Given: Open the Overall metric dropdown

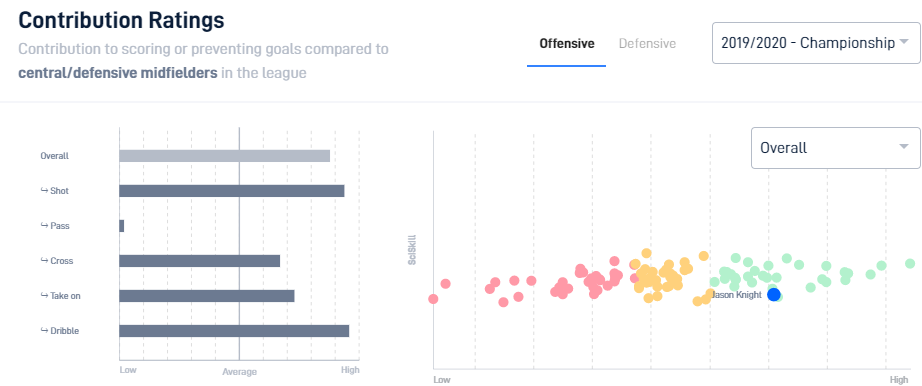Looking at the screenshot, I should [836, 148].
